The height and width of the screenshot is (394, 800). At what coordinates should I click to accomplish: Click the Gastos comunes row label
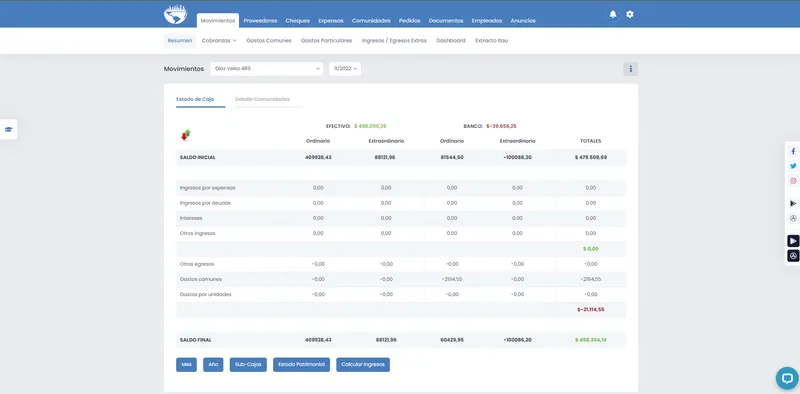tap(201, 279)
